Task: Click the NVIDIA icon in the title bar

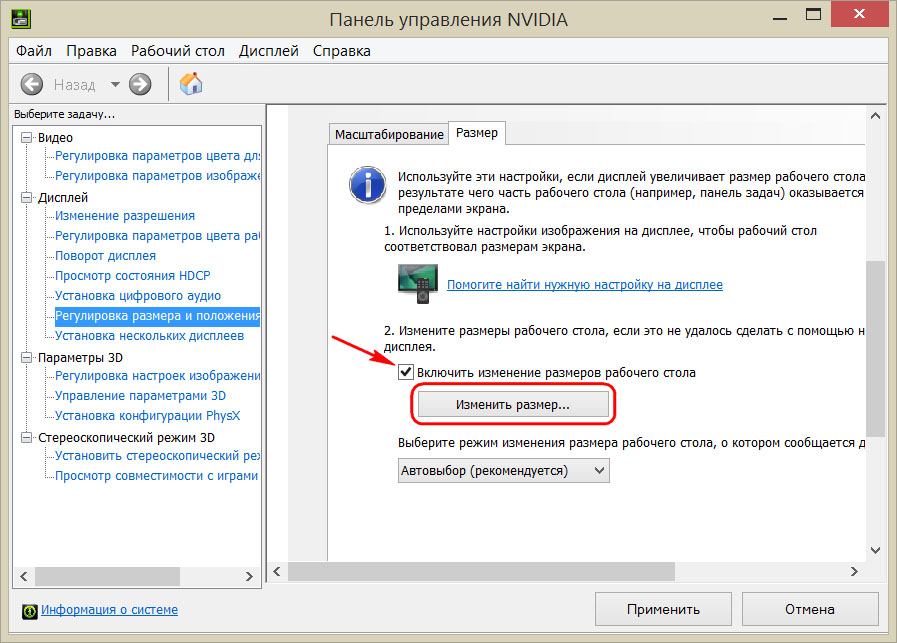Action: (21, 17)
